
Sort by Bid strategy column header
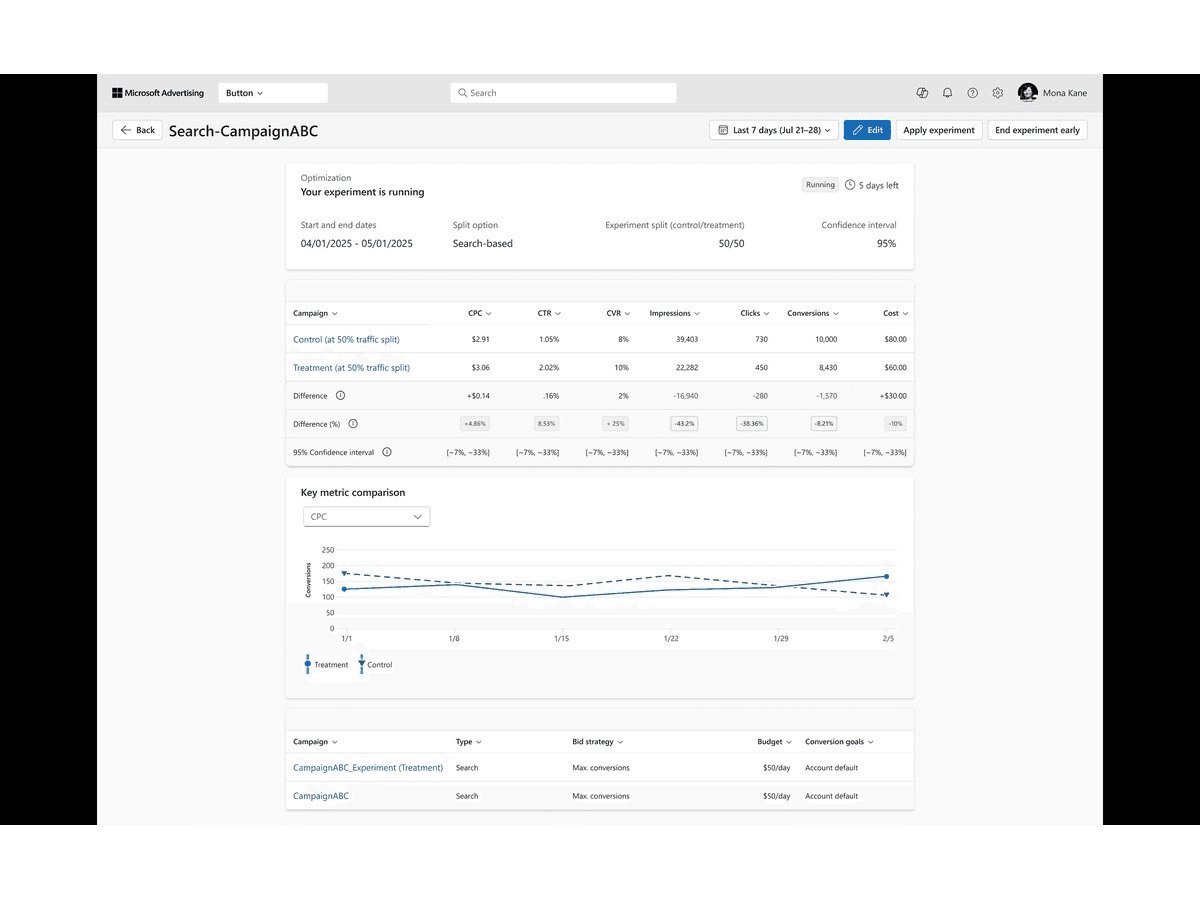(x=598, y=742)
